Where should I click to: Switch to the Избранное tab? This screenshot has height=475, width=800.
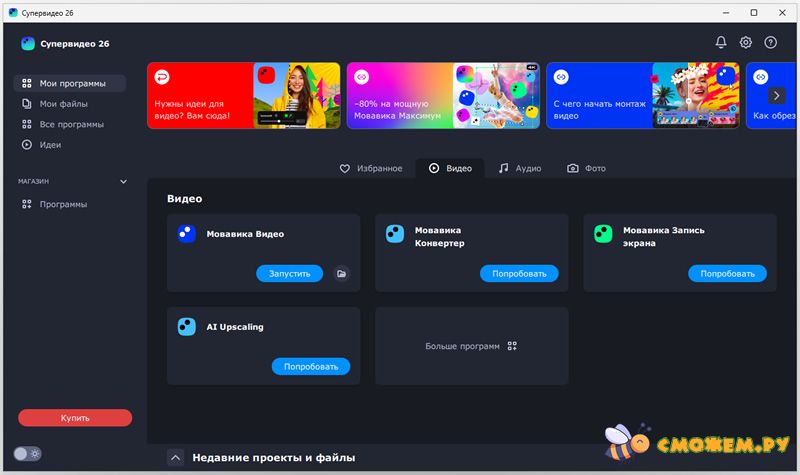coord(371,168)
